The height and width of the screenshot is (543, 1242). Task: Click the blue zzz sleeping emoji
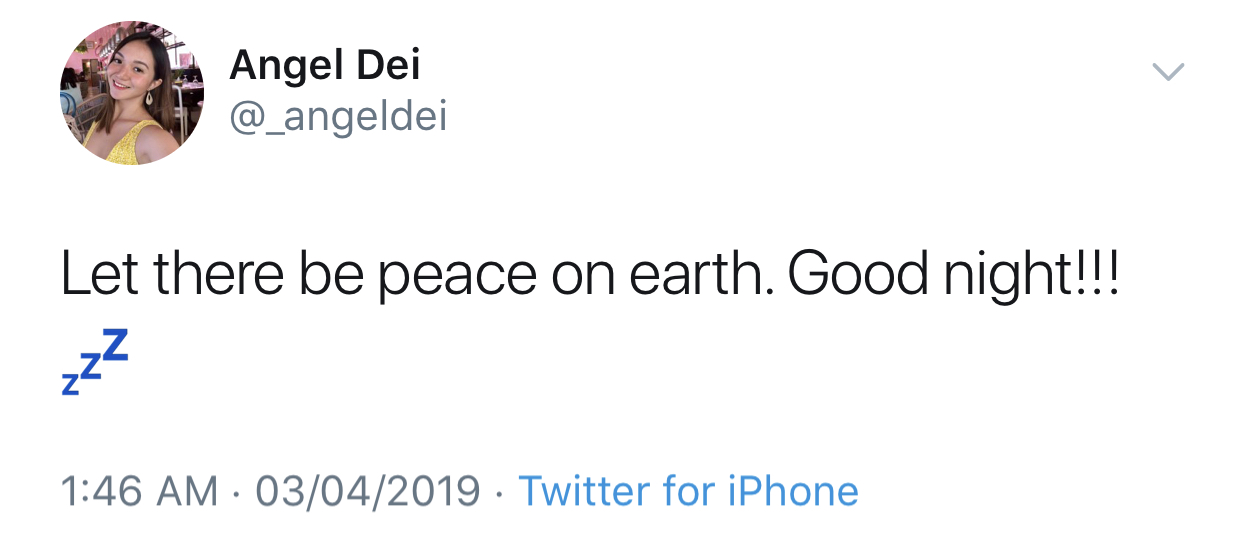click(x=95, y=361)
